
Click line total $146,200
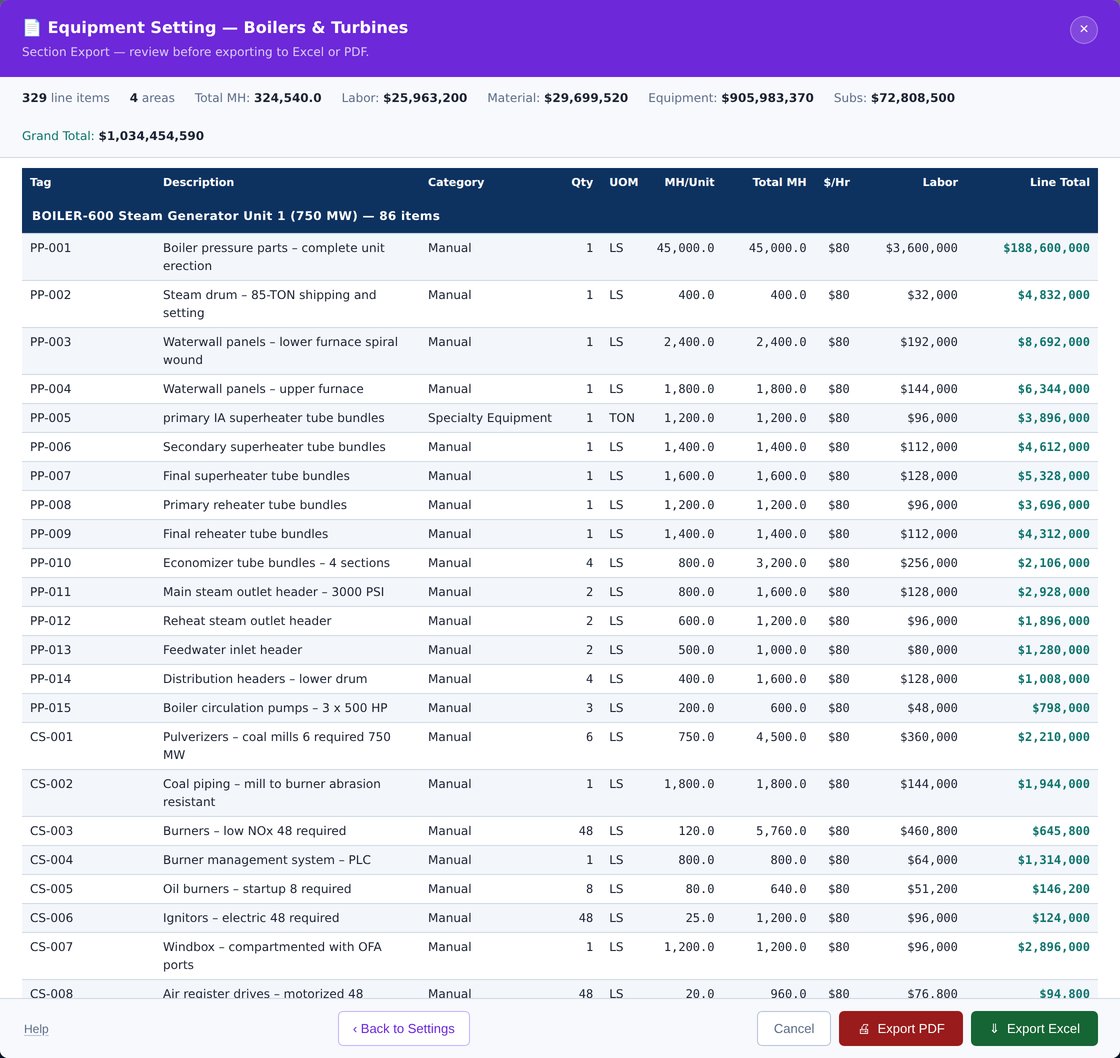tap(1061, 889)
